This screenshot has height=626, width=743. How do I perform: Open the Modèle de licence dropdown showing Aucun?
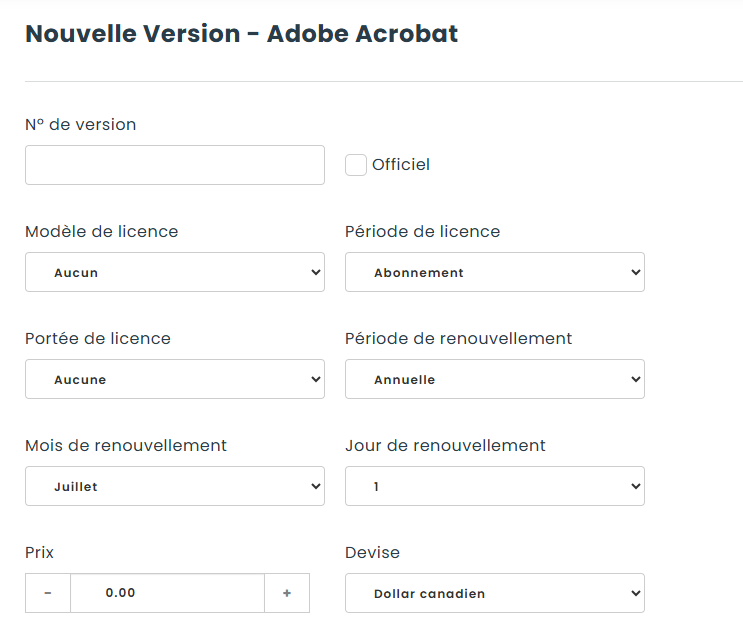pyautogui.click(x=175, y=272)
